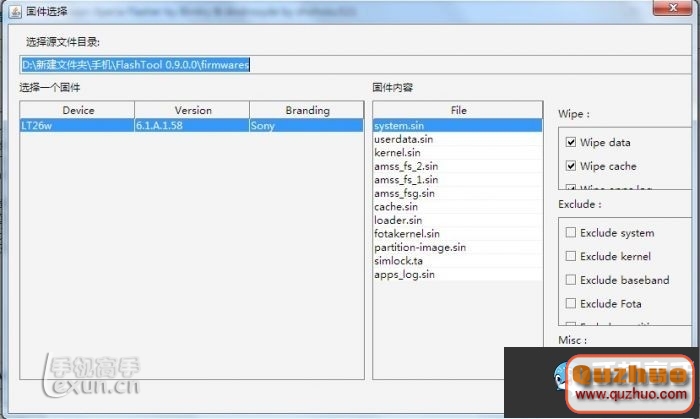
Task: Select kernel.sin in the file list
Action: point(458,153)
